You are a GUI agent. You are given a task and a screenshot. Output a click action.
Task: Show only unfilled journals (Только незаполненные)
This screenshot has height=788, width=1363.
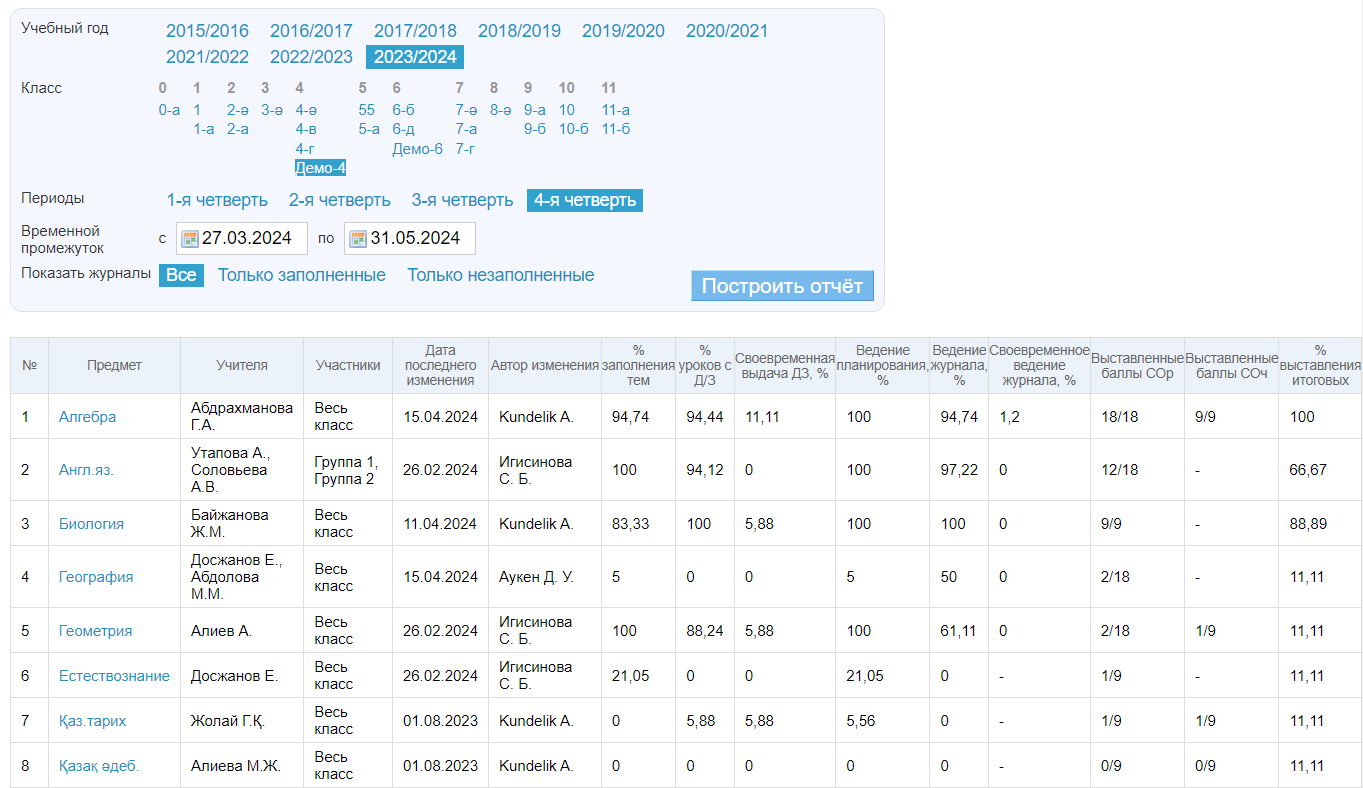(500, 275)
